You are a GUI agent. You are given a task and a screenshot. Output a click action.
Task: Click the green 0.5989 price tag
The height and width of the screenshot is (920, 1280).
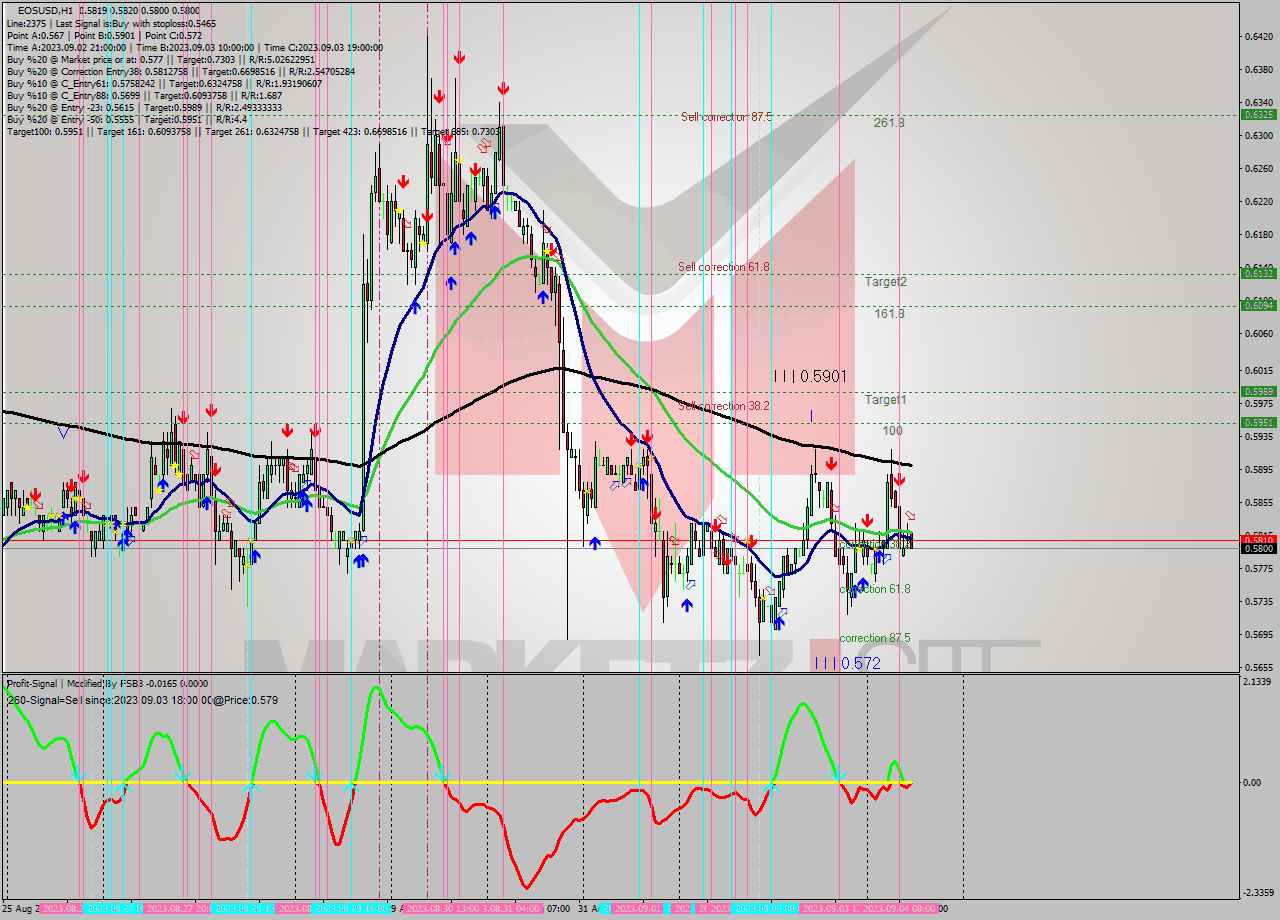point(1258,391)
